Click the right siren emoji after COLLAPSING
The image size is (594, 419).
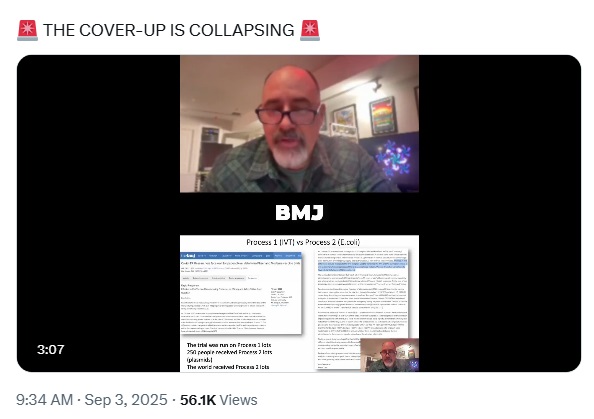point(310,30)
